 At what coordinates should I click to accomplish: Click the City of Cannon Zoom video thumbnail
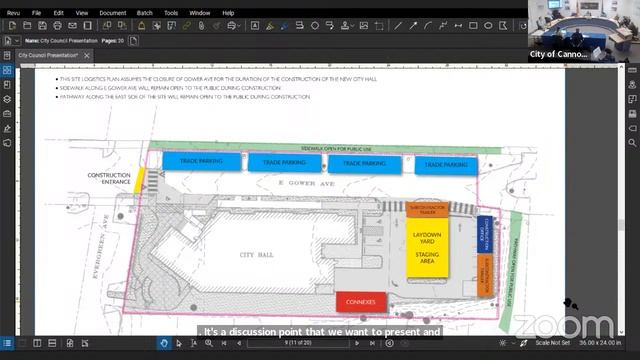click(x=584, y=31)
